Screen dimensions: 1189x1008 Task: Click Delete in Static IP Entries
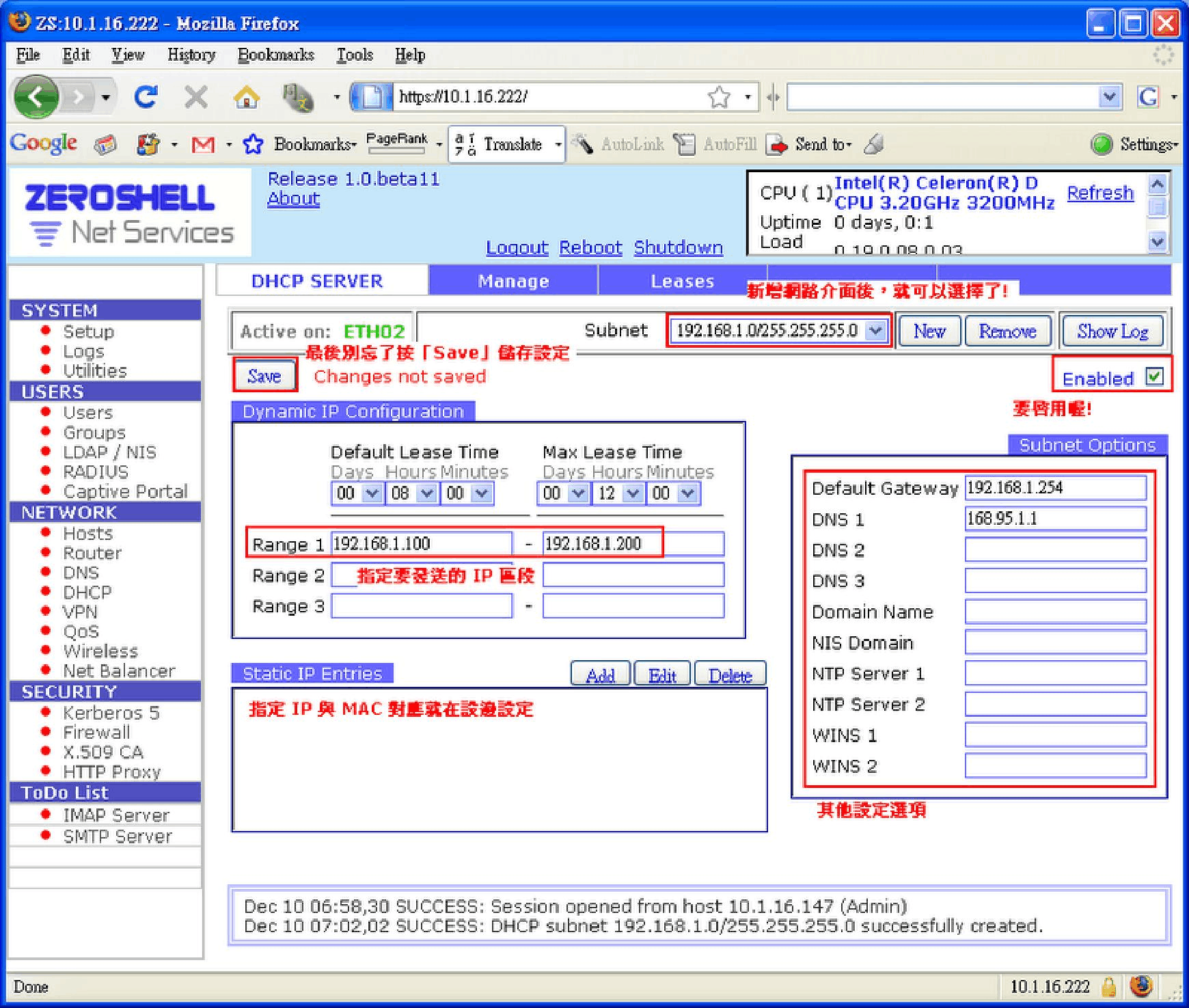[x=730, y=675]
